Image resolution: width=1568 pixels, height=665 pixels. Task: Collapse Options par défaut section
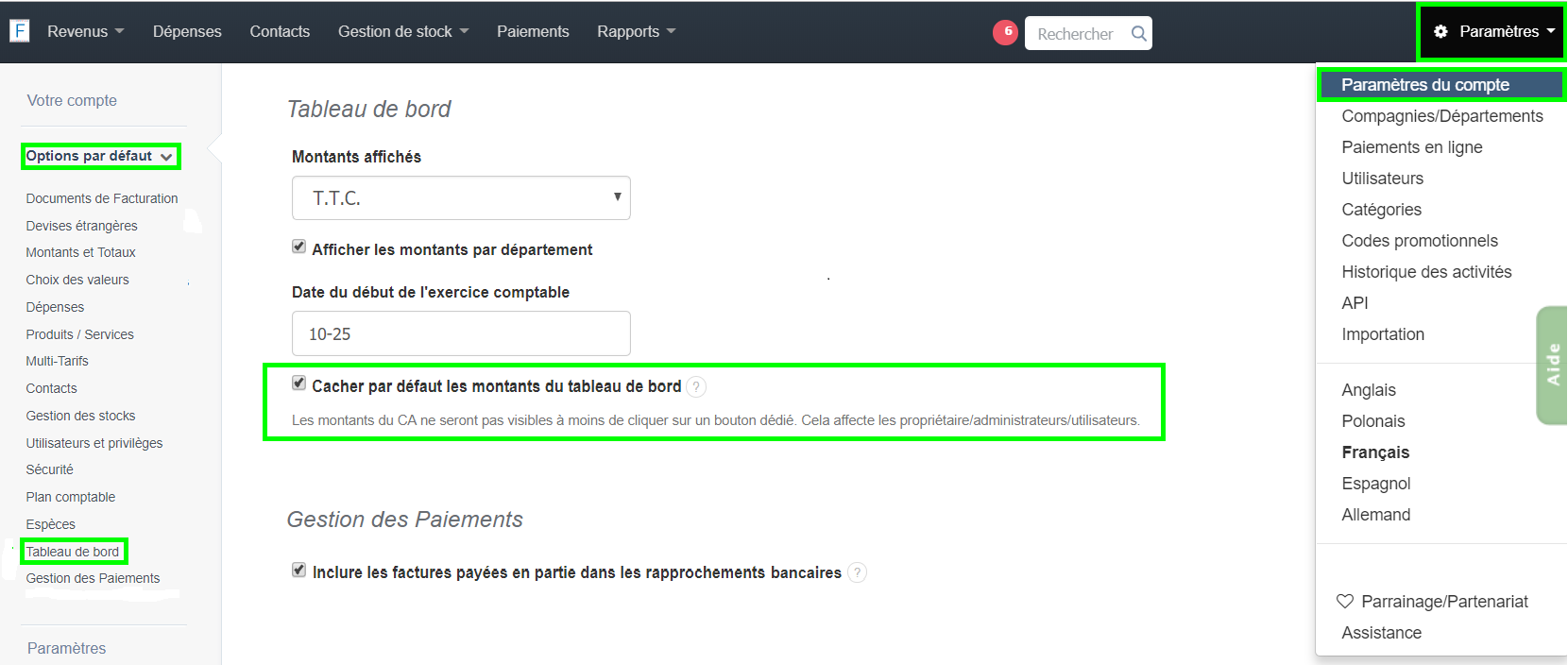(x=100, y=156)
